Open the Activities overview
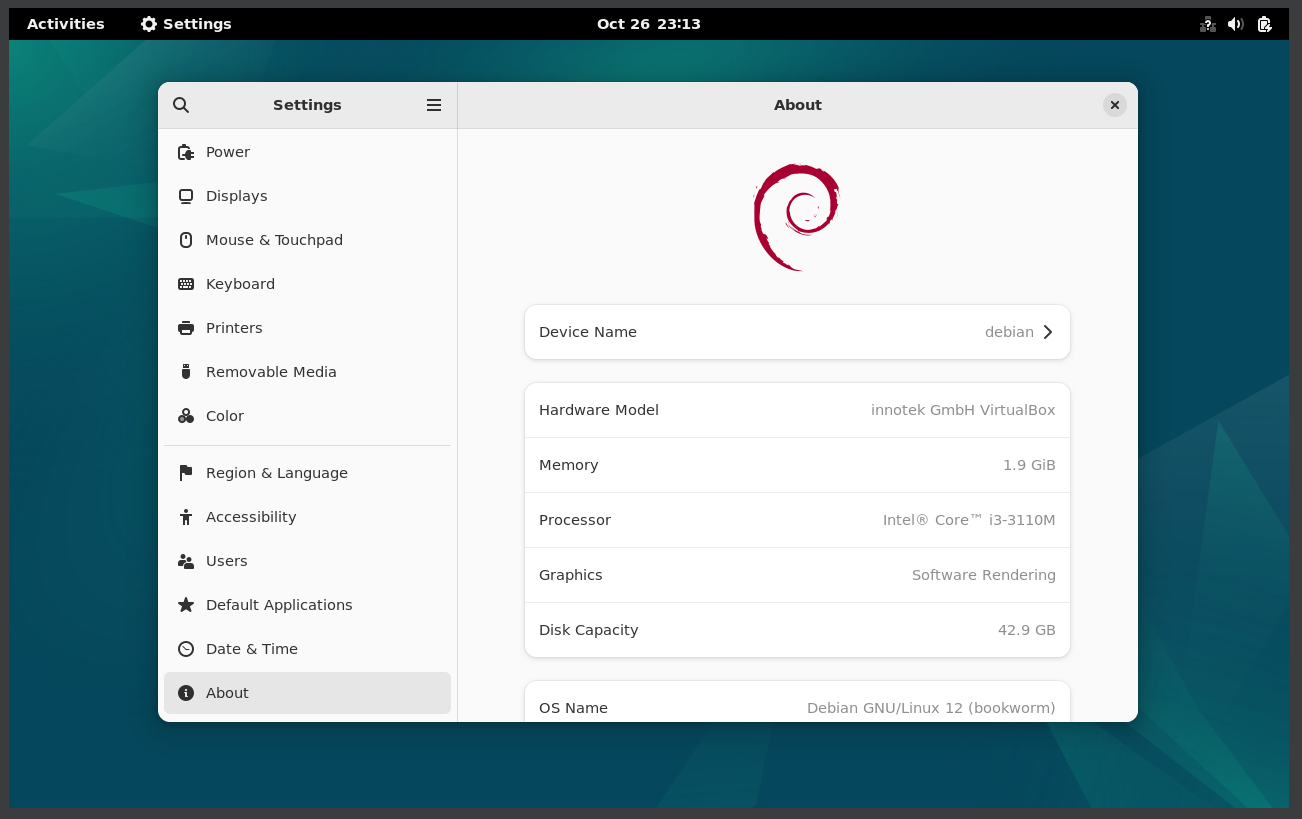1302x819 pixels. [x=64, y=23]
